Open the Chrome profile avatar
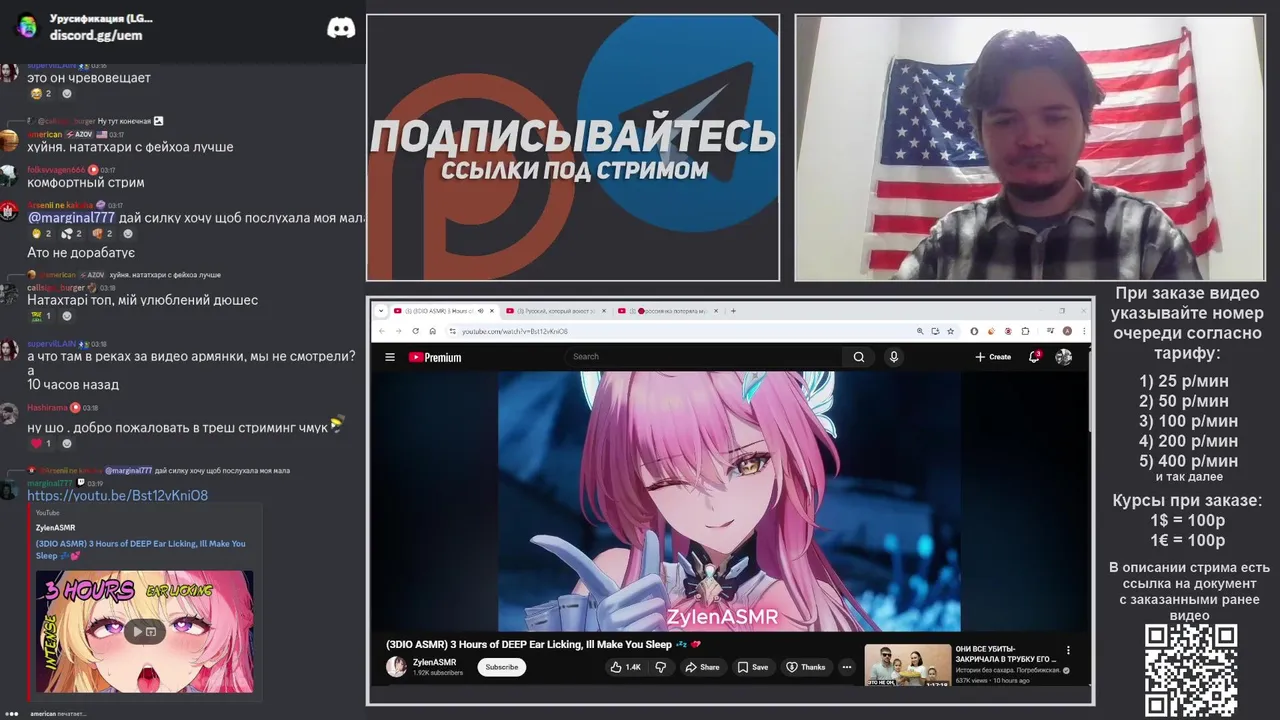This screenshot has width=1280, height=720. pyautogui.click(x=1067, y=331)
